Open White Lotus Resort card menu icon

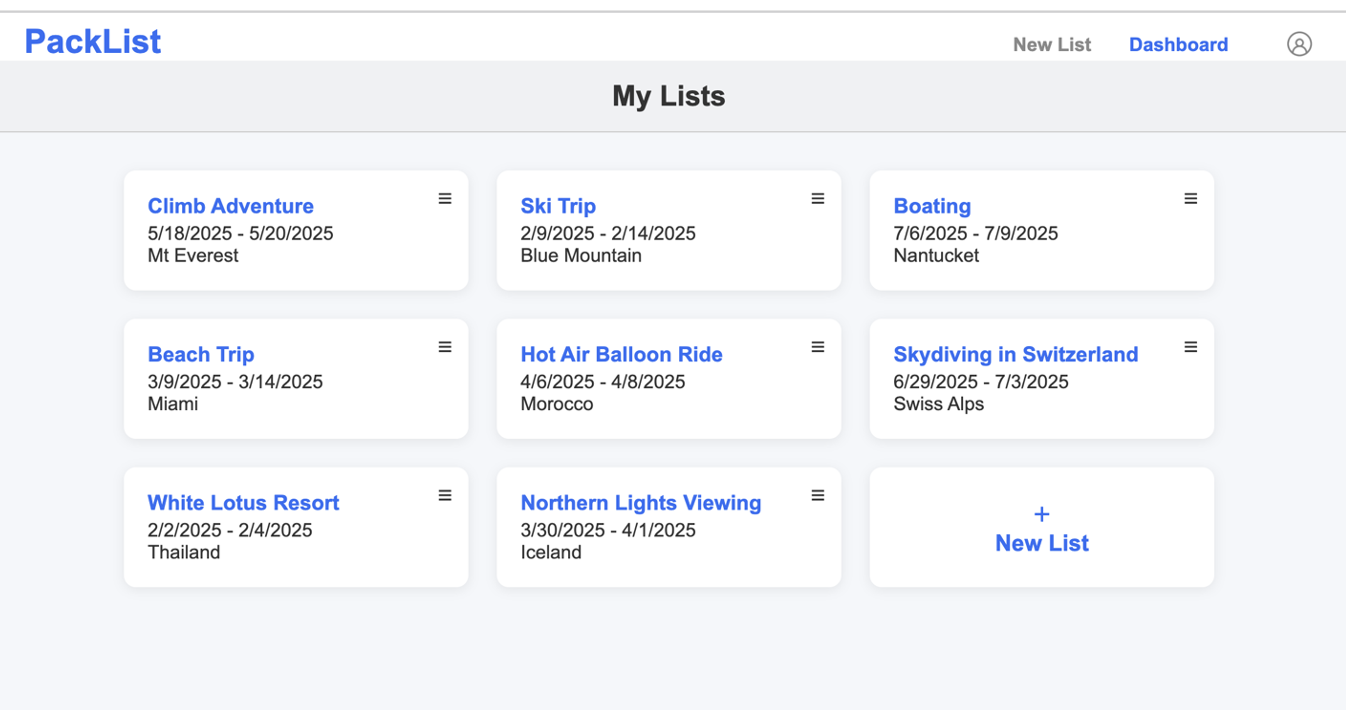click(445, 495)
